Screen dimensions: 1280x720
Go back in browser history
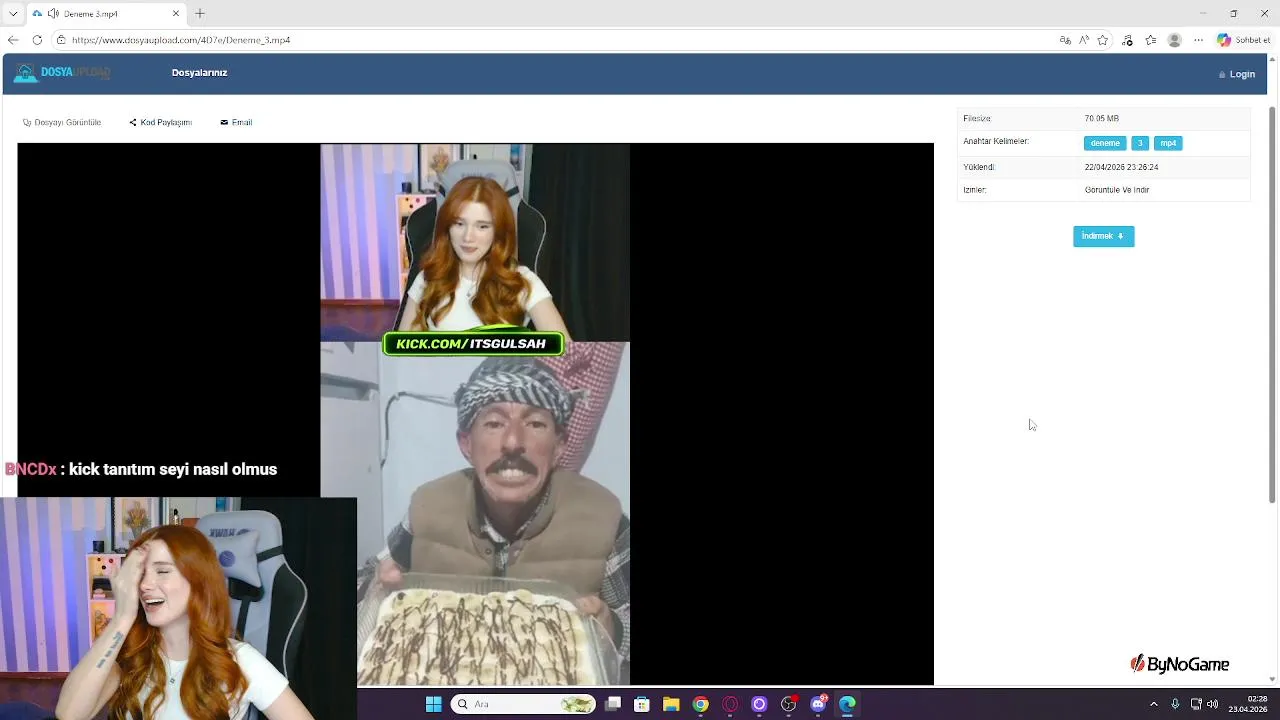(13, 40)
